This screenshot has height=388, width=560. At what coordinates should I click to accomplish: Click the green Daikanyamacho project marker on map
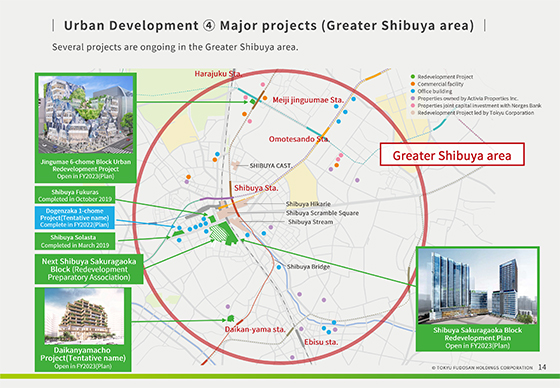coord(230,318)
